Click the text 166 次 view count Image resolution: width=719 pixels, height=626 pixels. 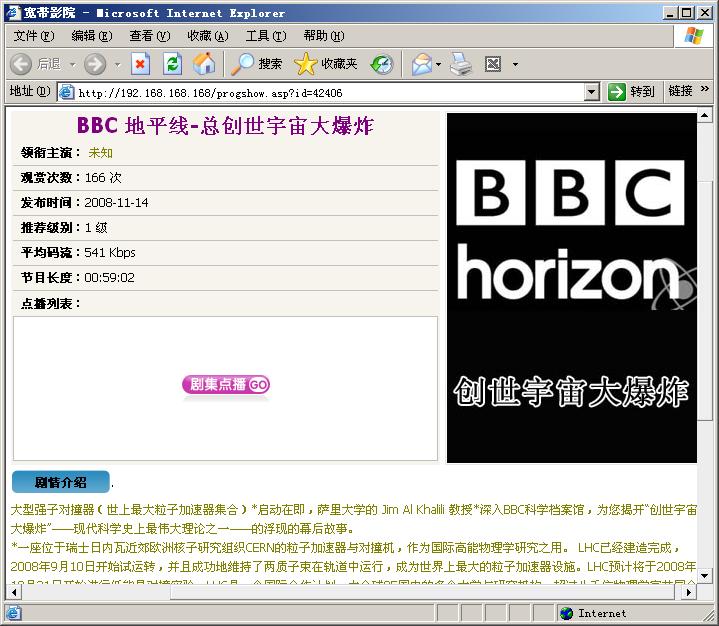(x=103, y=177)
